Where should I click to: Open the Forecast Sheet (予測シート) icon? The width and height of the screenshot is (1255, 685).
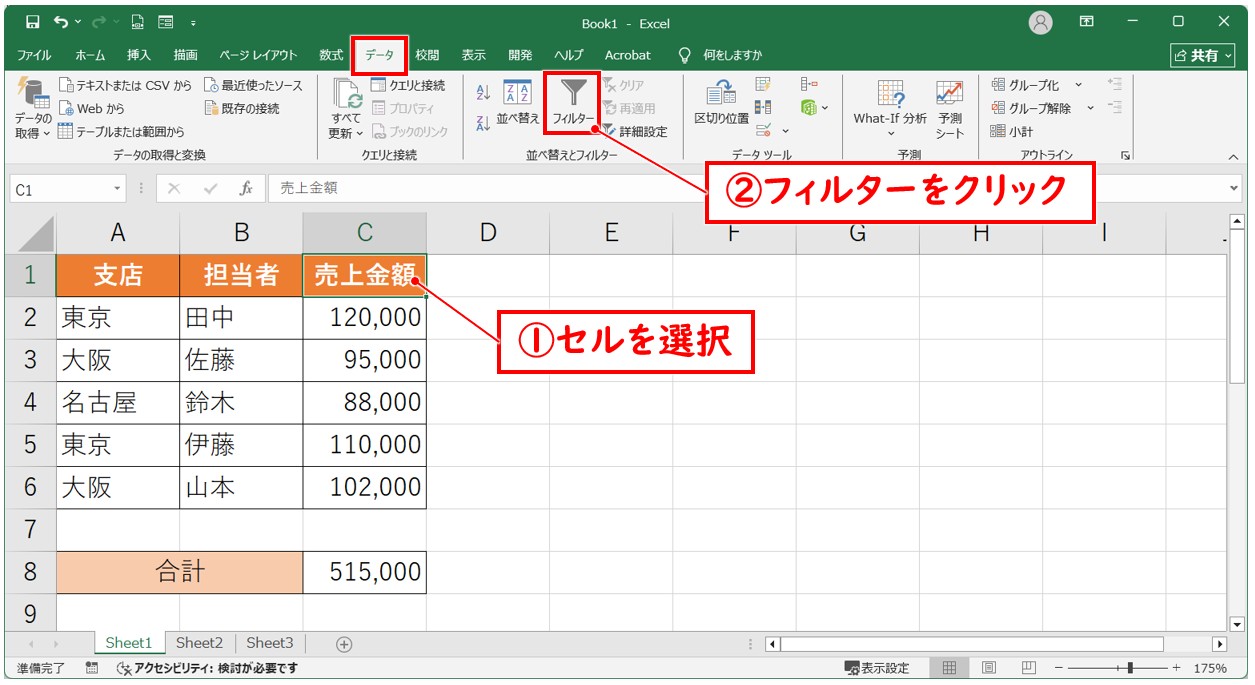pyautogui.click(x=949, y=95)
